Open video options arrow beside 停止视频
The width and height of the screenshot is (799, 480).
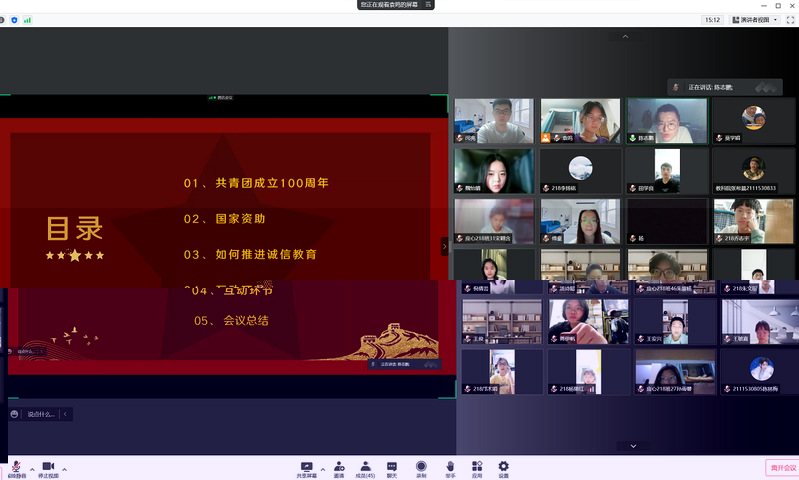[64, 469]
